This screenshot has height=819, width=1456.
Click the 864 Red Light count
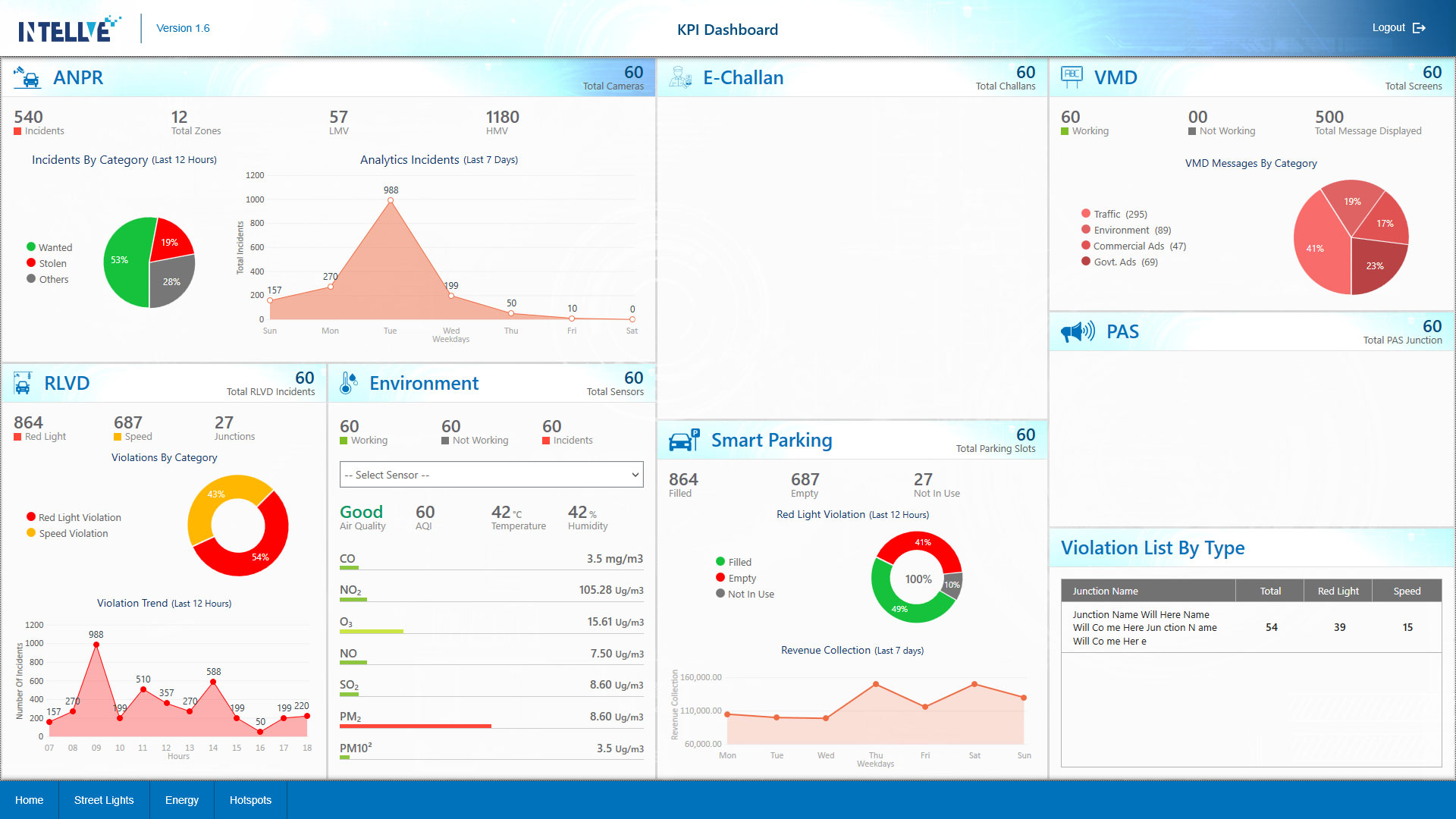[x=29, y=422]
